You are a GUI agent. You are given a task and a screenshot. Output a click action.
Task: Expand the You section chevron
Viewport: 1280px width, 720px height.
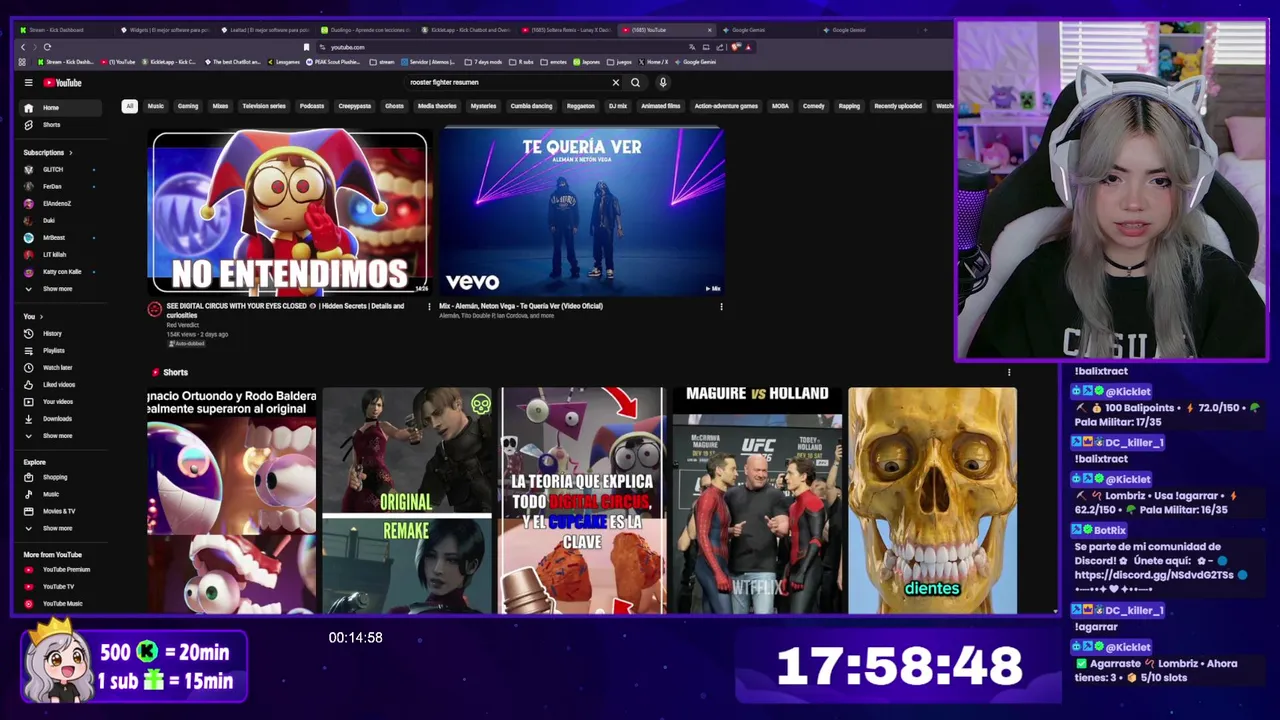42,317
